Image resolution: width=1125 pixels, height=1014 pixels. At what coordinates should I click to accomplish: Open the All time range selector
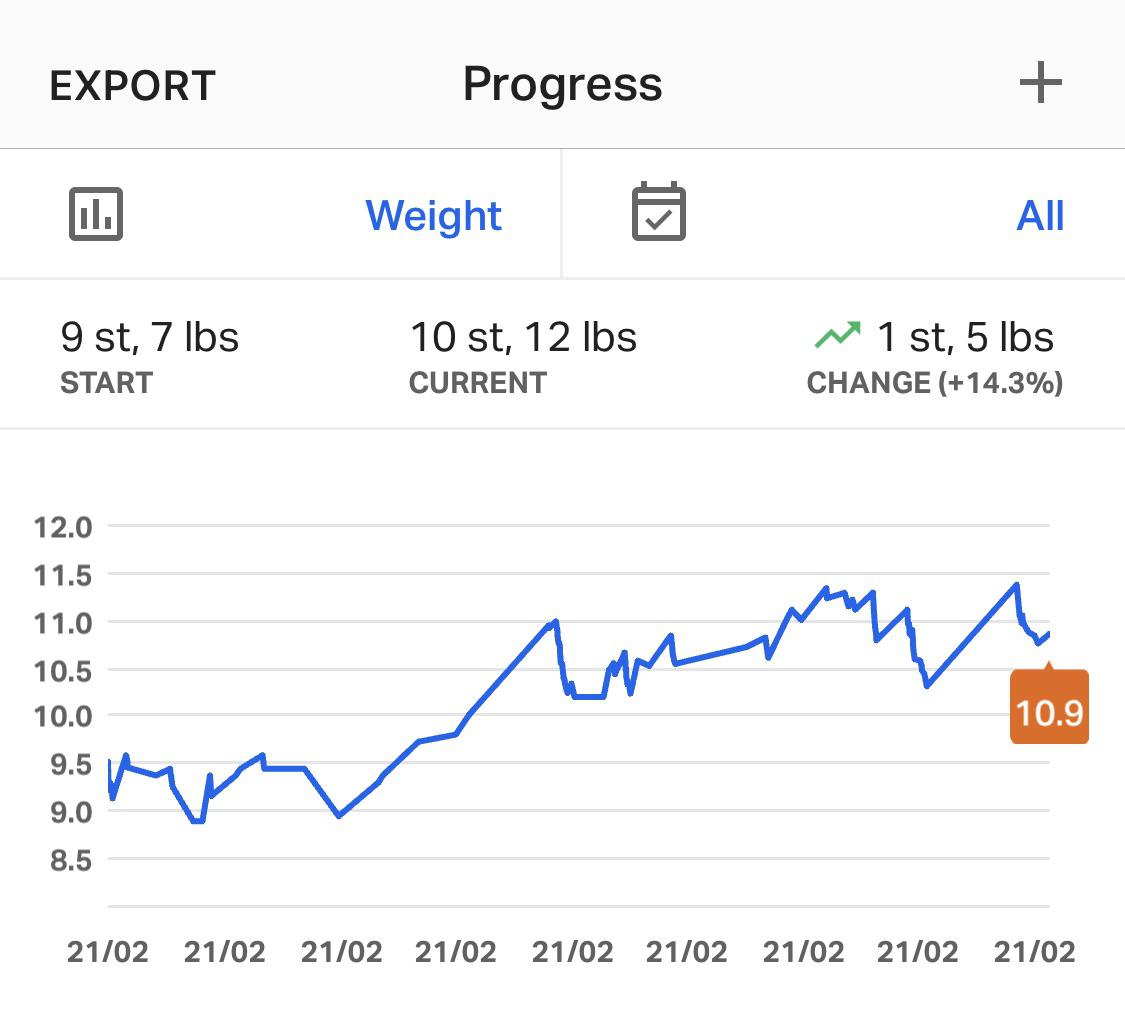[1041, 216]
